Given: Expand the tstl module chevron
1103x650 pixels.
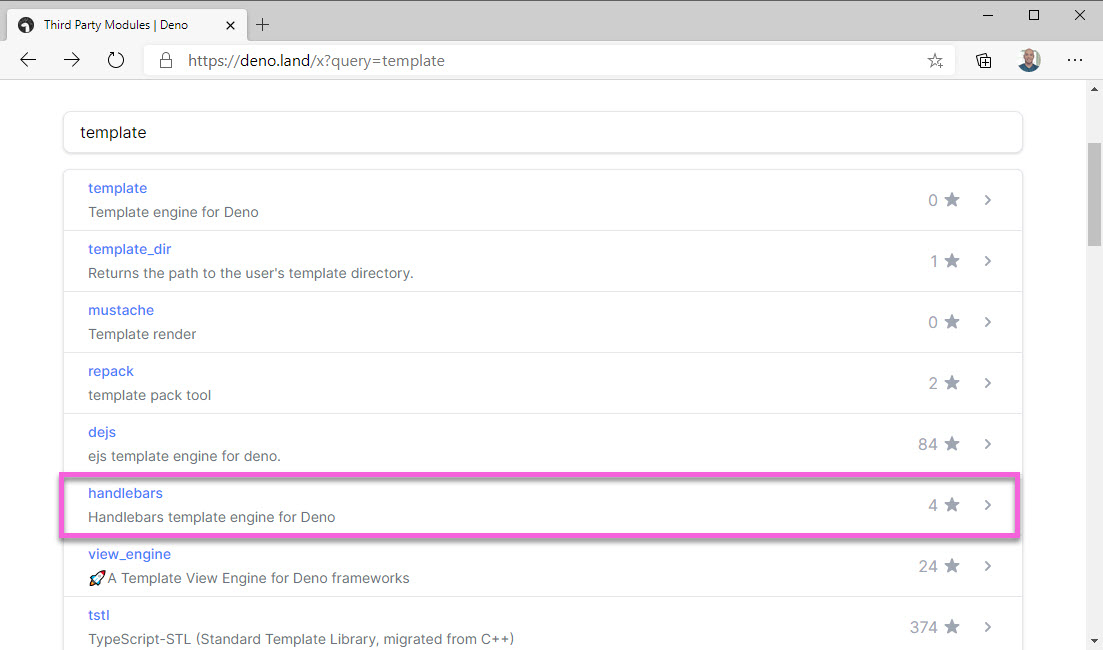Looking at the screenshot, I should coord(987,627).
